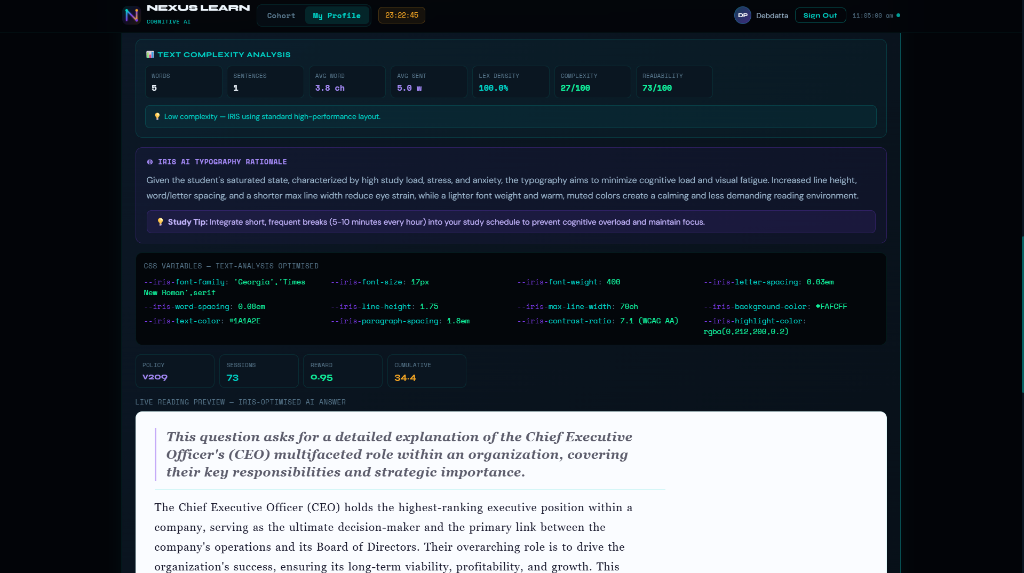The width and height of the screenshot is (1024, 573).
Task: Click the Readability score 73/100
Action: pyautogui.click(x=657, y=88)
